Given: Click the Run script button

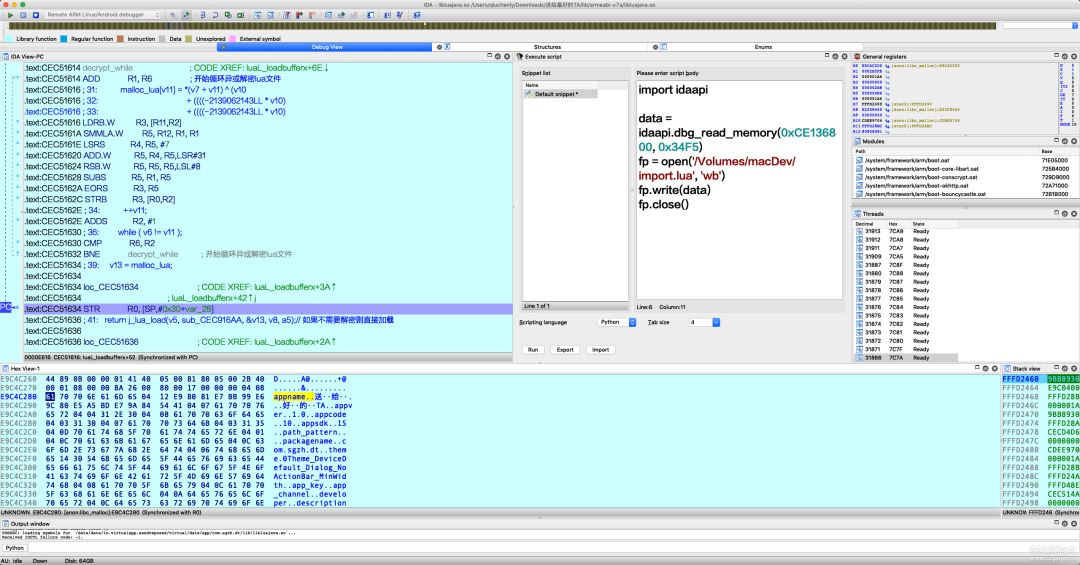Looking at the screenshot, I should 534,349.
